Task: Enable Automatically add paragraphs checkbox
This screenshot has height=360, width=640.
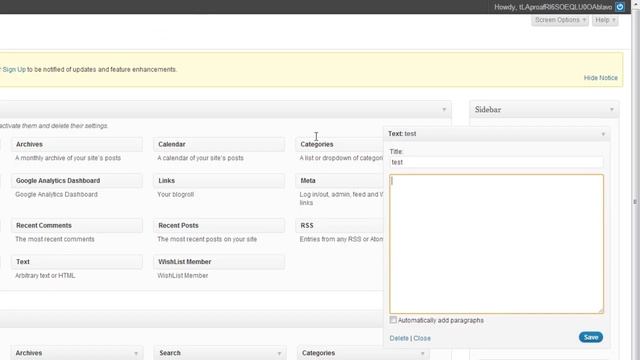Action: tap(393, 320)
